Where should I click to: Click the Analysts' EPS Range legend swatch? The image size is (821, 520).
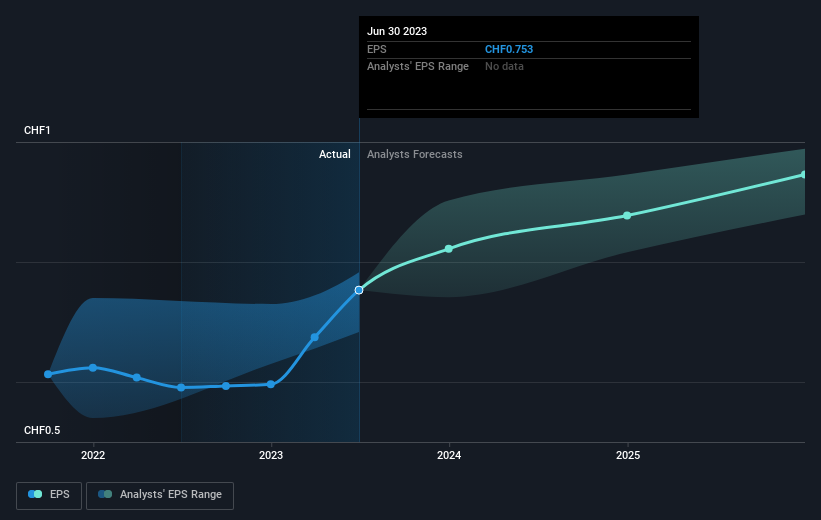point(105,494)
